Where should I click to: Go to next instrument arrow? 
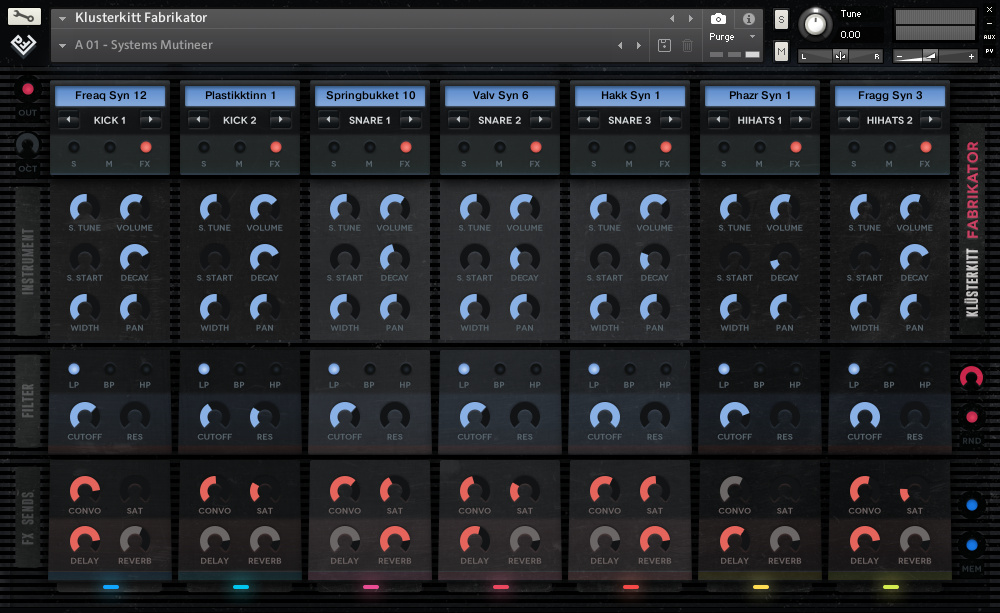(x=691, y=18)
